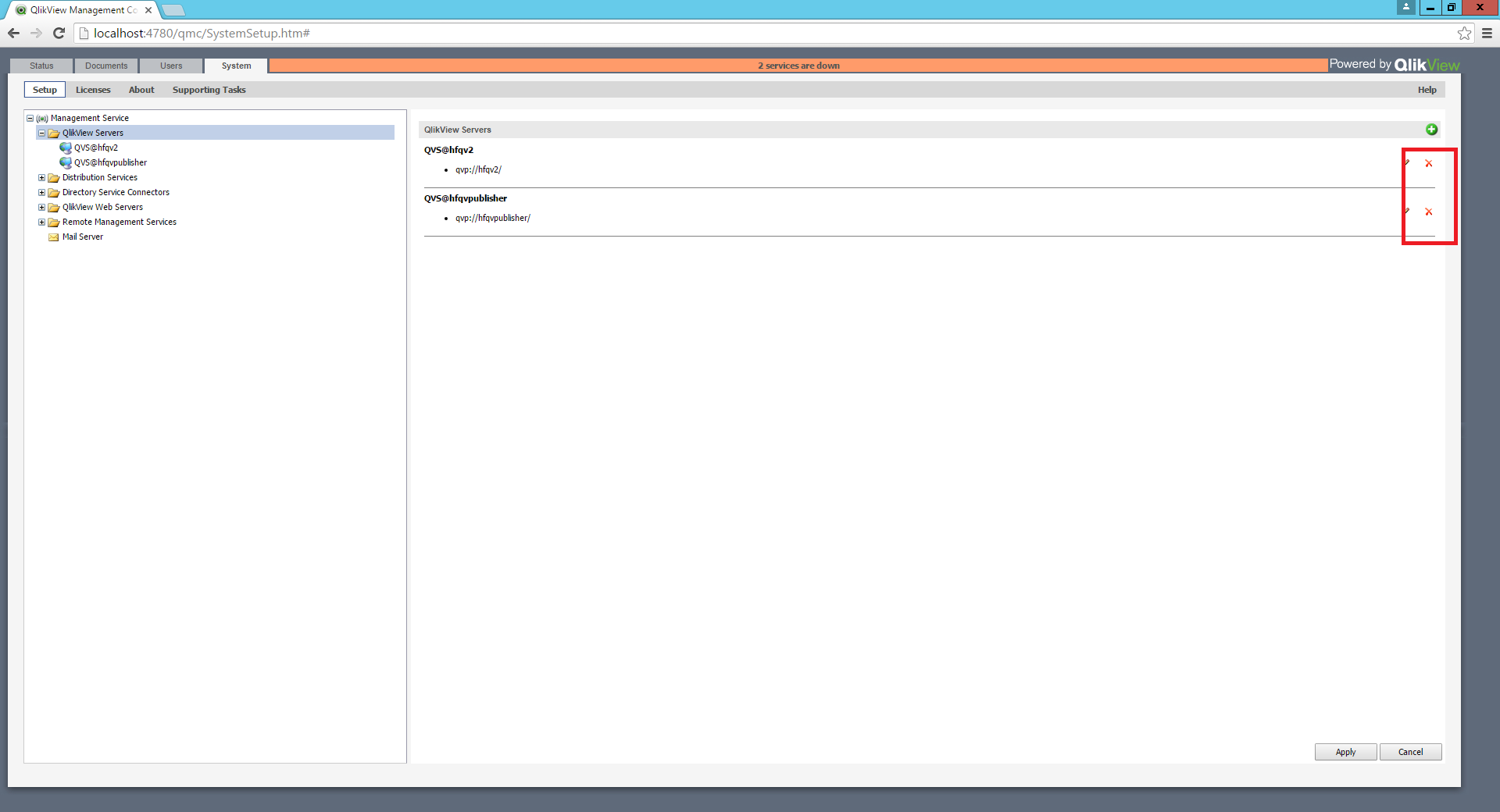
Task: Switch to the Documents tab
Action: pyautogui.click(x=106, y=66)
